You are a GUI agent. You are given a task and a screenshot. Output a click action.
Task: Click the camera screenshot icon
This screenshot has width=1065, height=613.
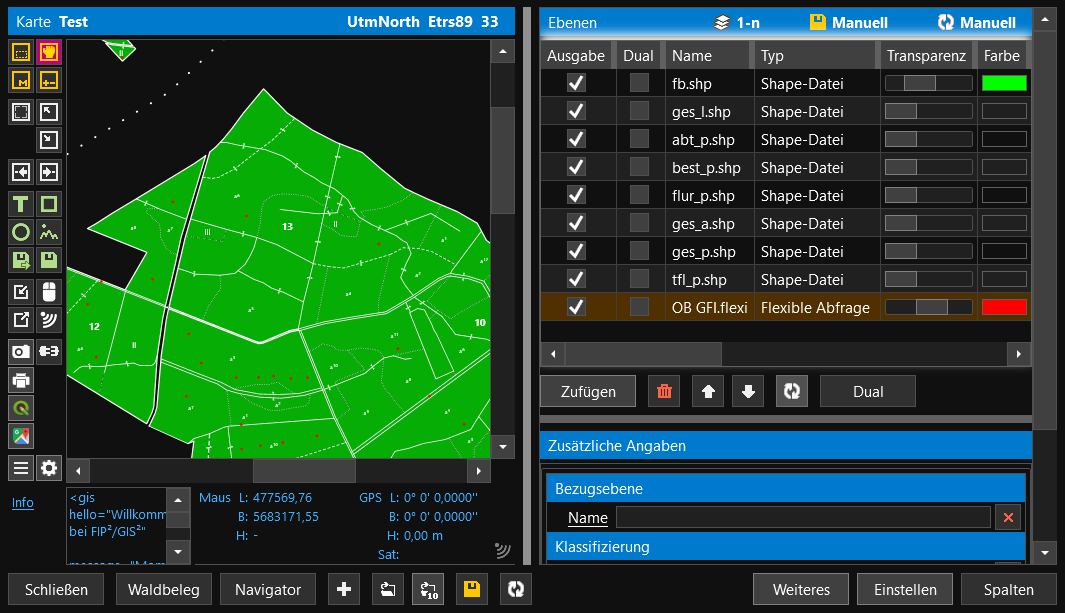tap(21, 351)
